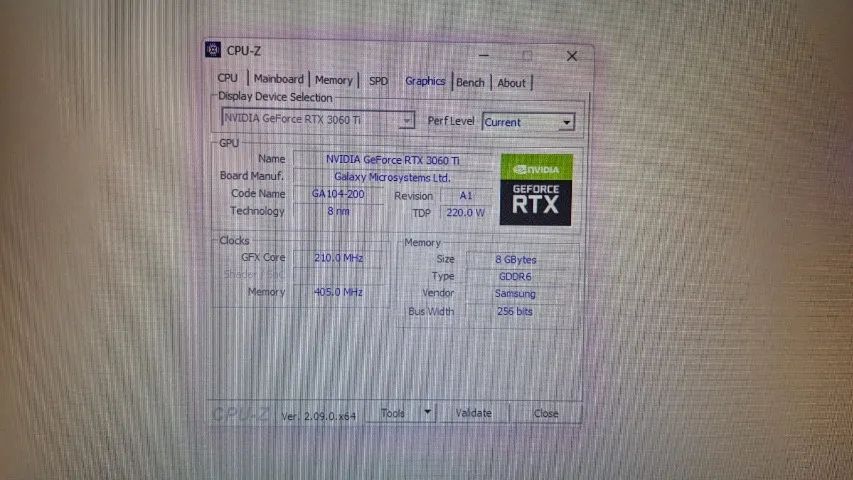Click the Validate button
This screenshot has height=480, width=853.
click(x=473, y=413)
